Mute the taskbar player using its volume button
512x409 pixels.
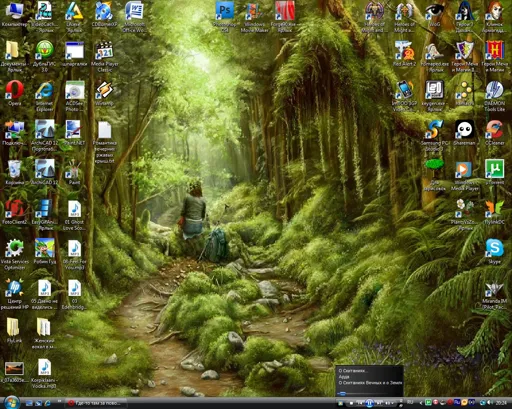(x=387, y=403)
